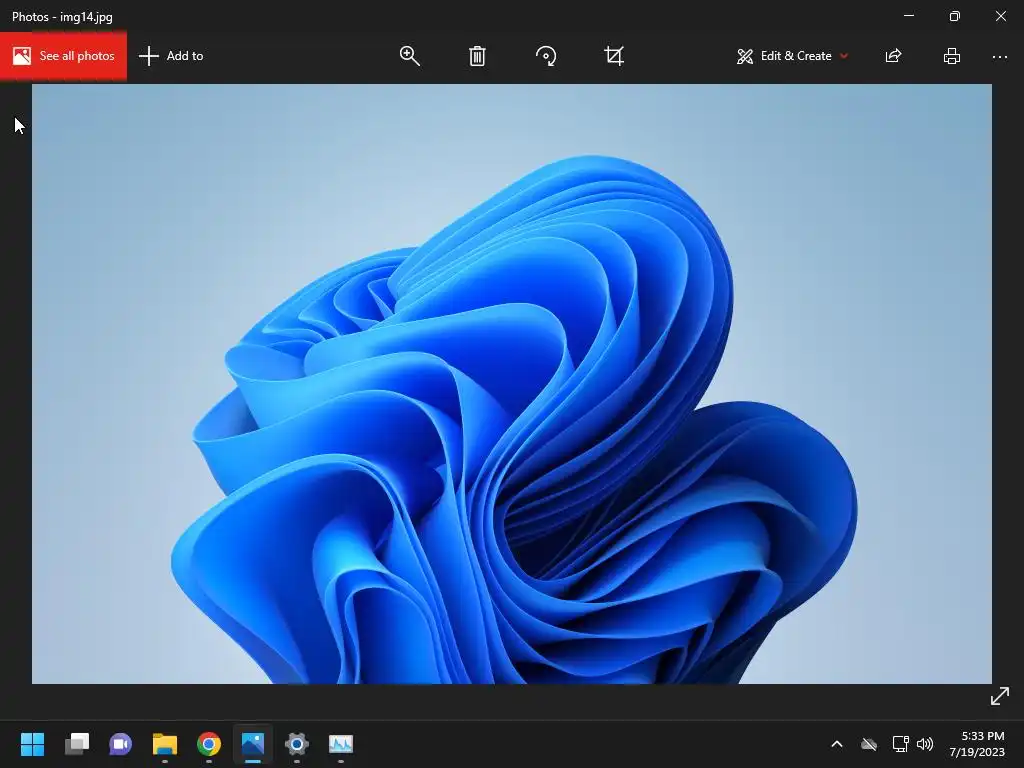This screenshot has height=768, width=1024.
Task: Open Settings gear on the taskbar
Action: pos(296,744)
